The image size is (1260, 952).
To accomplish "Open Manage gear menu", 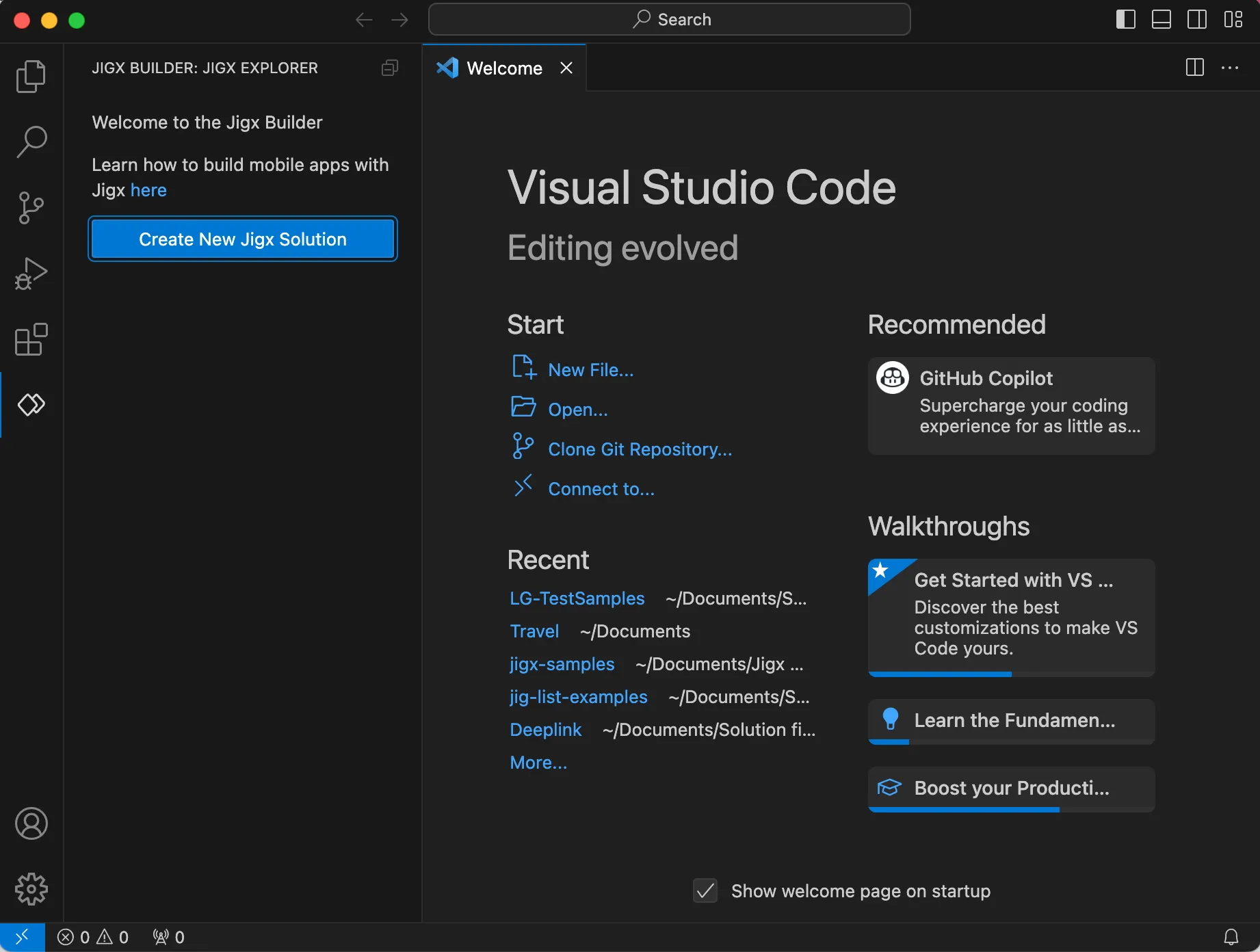I will pos(31,889).
